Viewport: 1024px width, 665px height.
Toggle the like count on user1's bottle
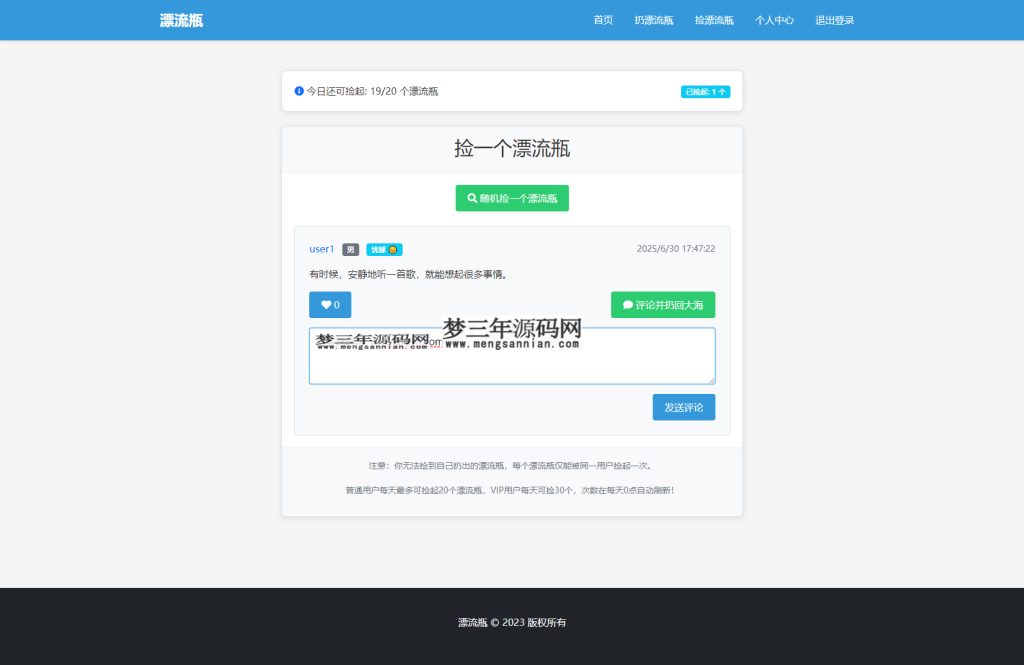[330, 304]
